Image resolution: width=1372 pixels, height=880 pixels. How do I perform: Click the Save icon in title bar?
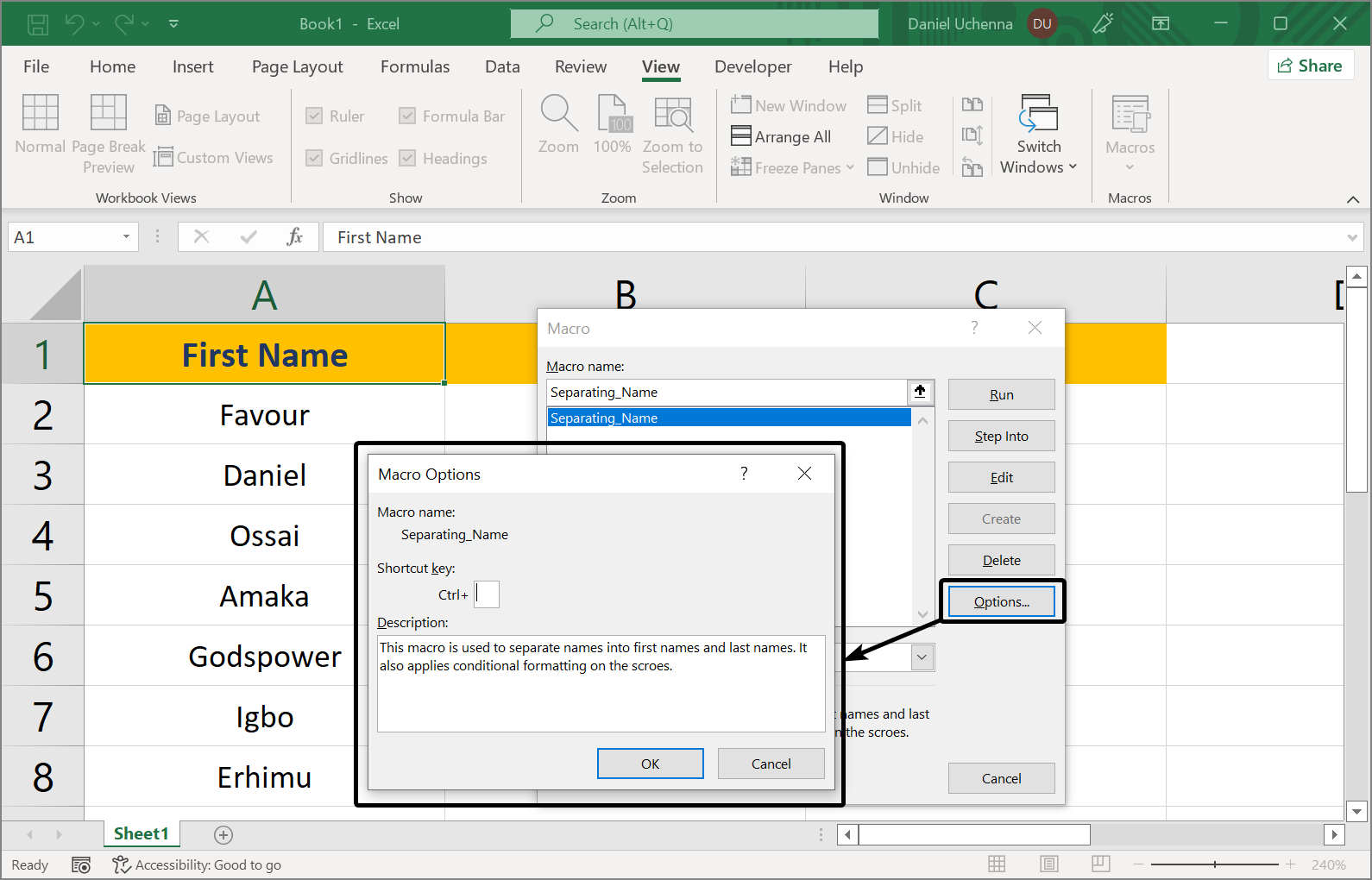pyautogui.click(x=38, y=24)
